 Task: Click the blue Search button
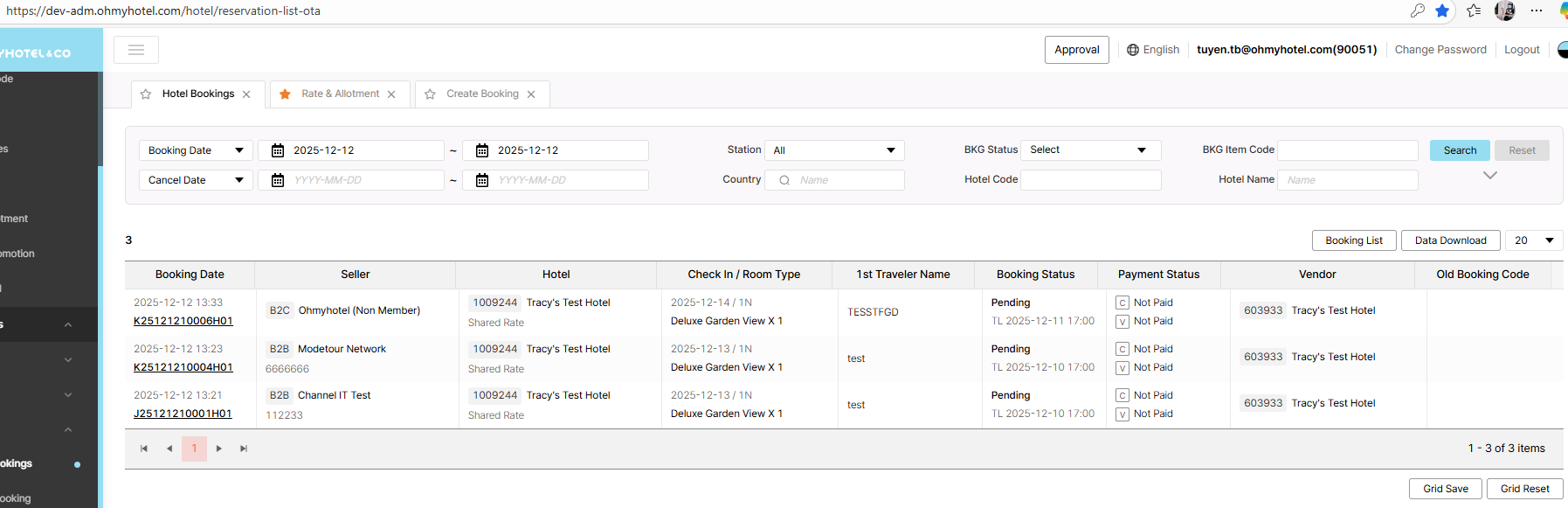click(x=1460, y=150)
